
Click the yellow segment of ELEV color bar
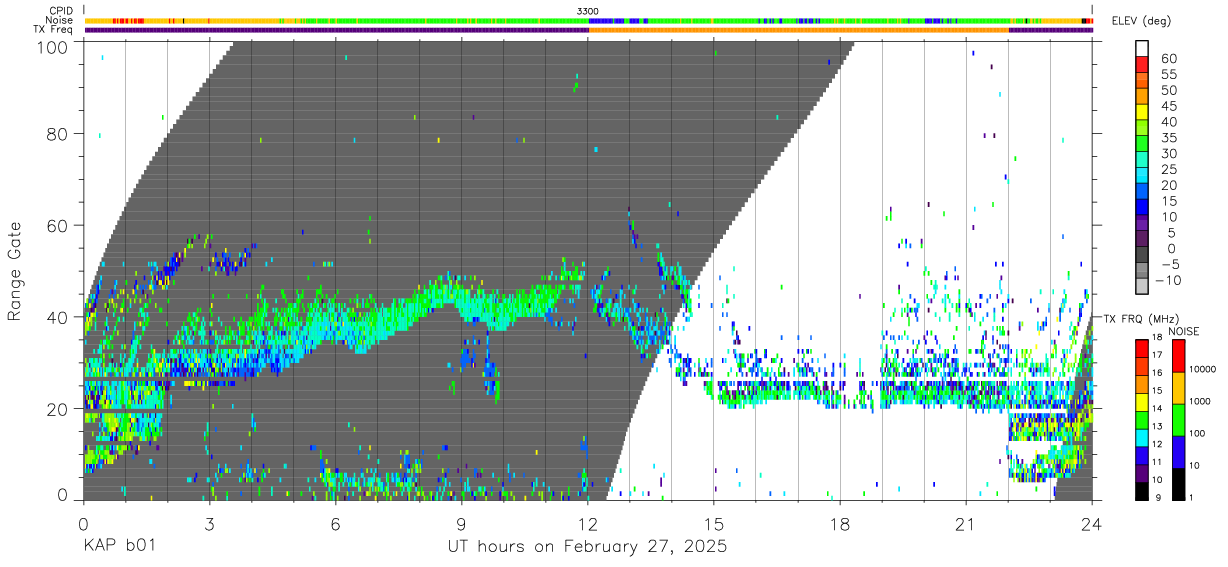(1142, 113)
